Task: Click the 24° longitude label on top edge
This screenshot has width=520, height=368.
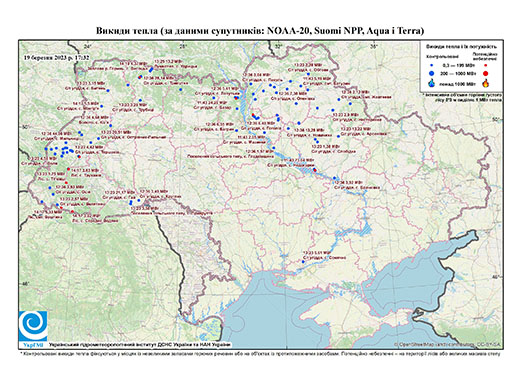Action: point(88,46)
